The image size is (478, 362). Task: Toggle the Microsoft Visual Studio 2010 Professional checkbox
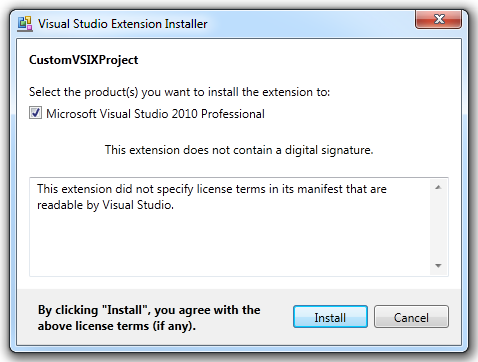[x=35, y=113]
